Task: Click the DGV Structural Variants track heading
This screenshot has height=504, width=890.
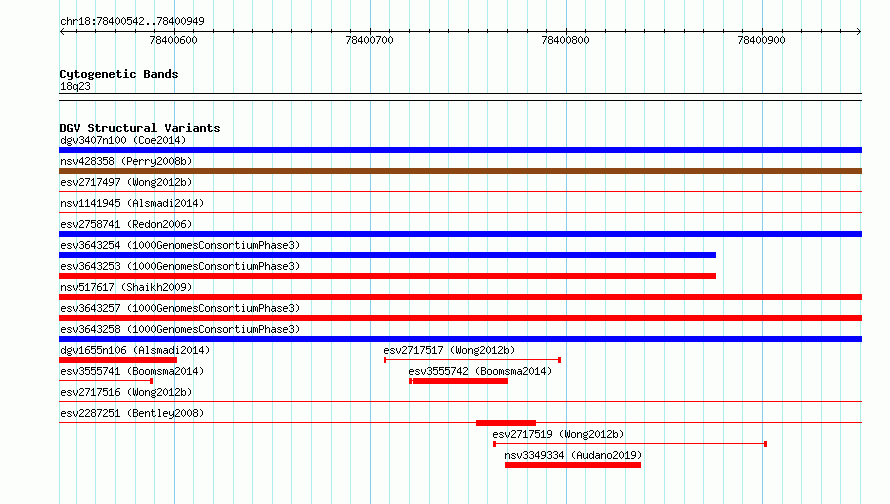Action: coord(140,128)
